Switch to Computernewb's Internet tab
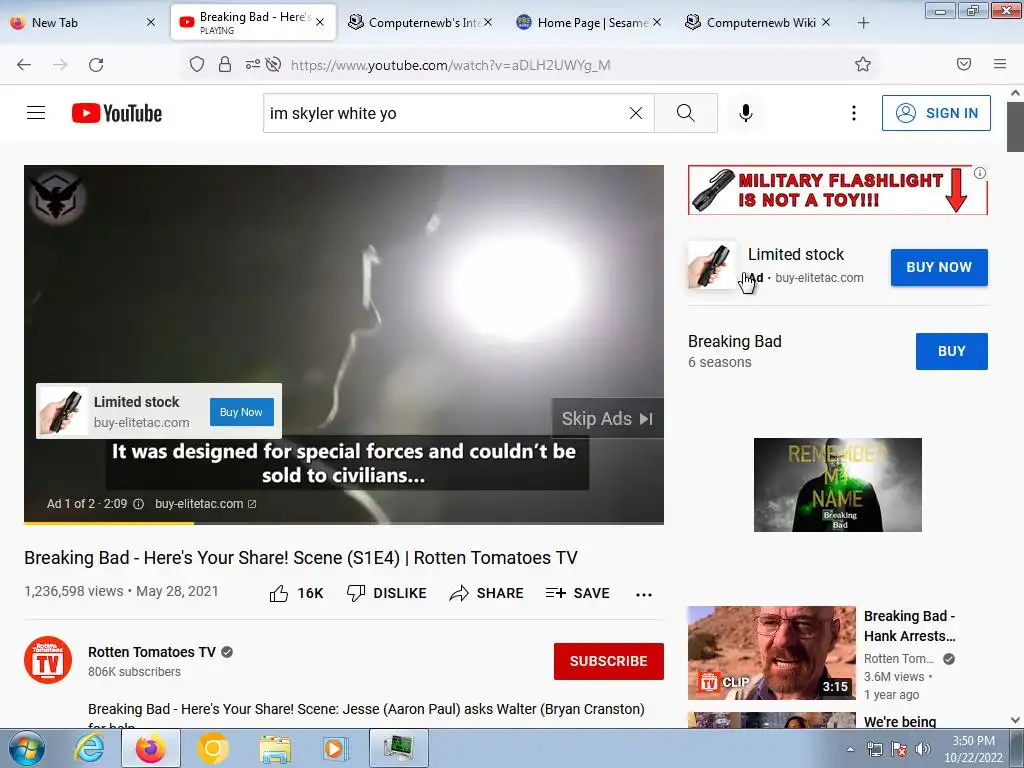The width and height of the screenshot is (1024, 768). click(419, 23)
